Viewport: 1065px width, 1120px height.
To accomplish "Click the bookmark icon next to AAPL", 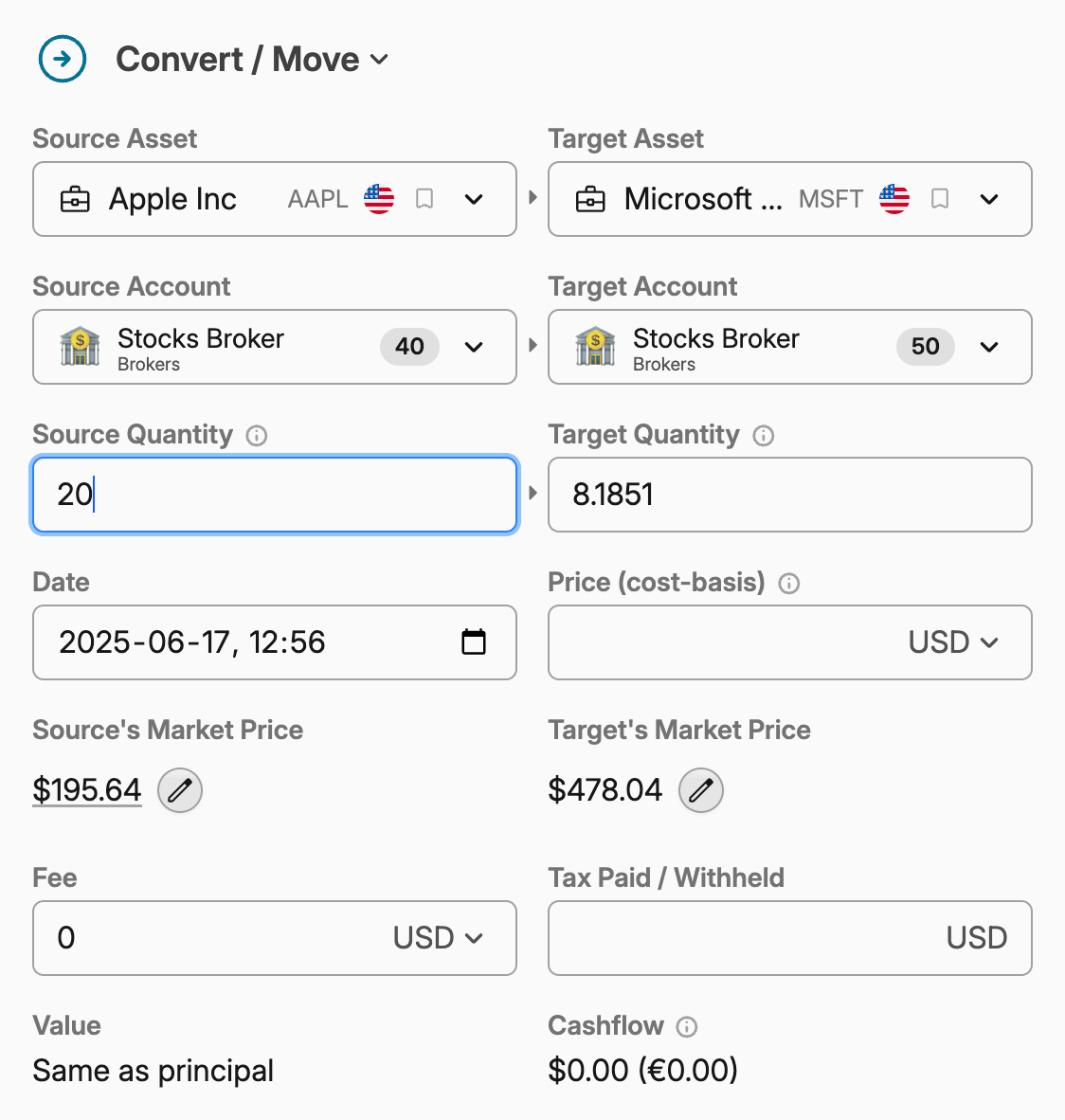I will pyautogui.click(x=424, y=199).
